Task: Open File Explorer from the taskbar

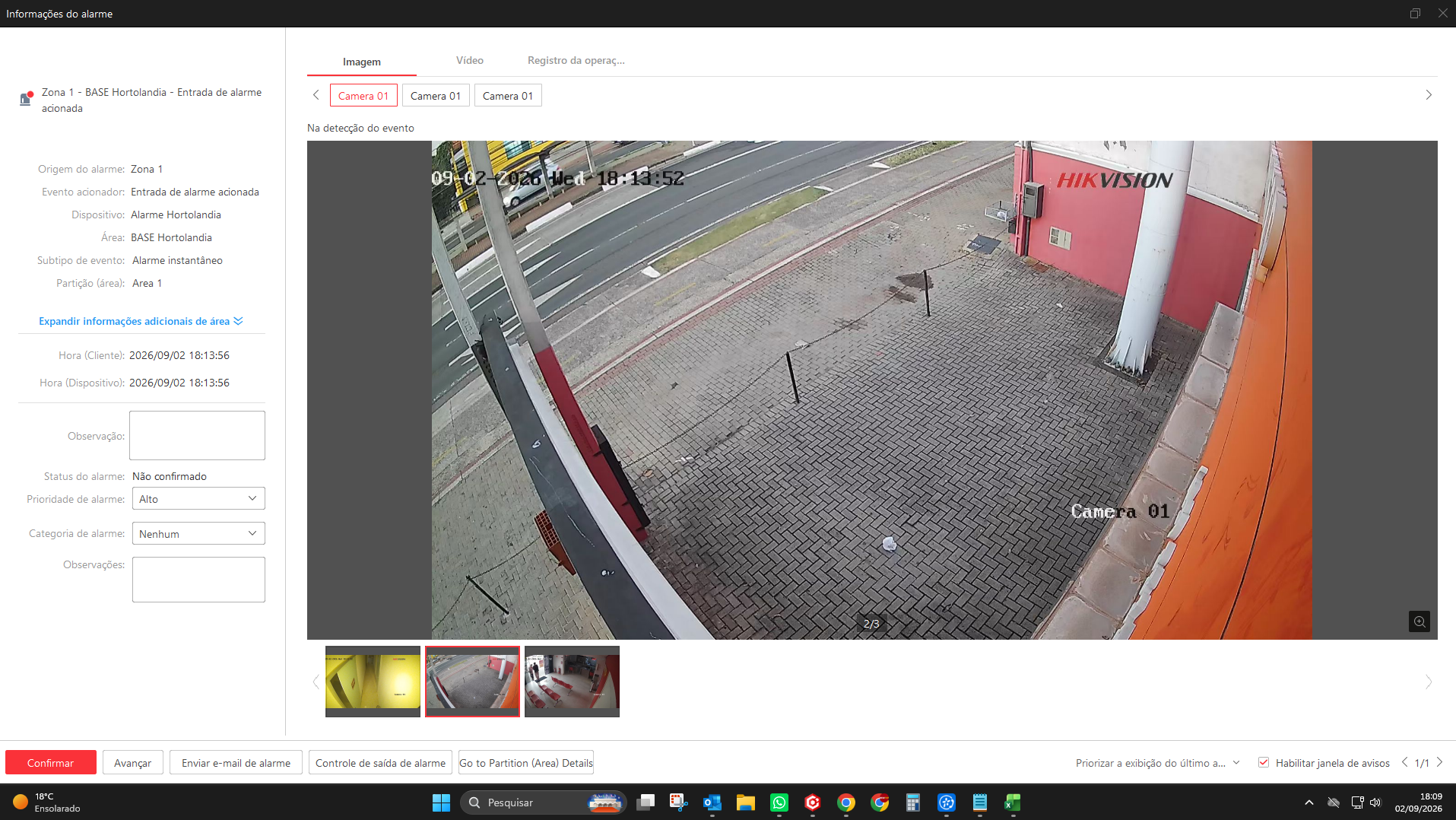Action: (745, 803)
